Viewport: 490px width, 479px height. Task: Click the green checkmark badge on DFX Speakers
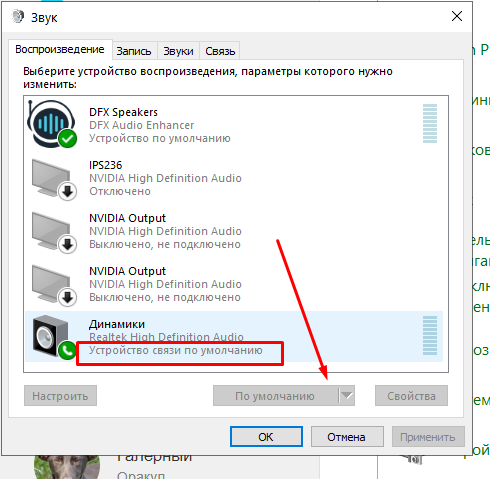point(68,138)
